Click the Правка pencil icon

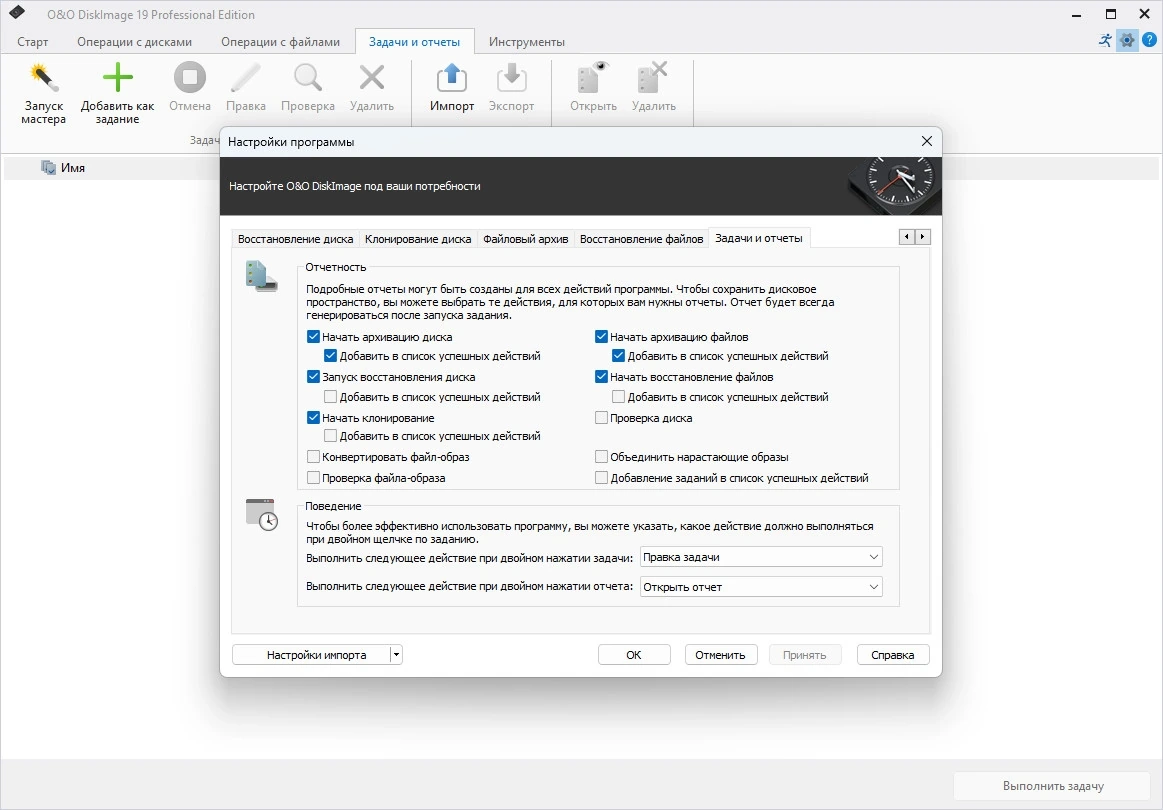(246, 77)
